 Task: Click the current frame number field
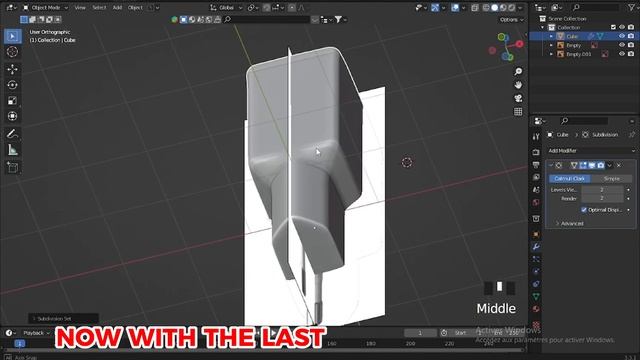pos(420,333)
